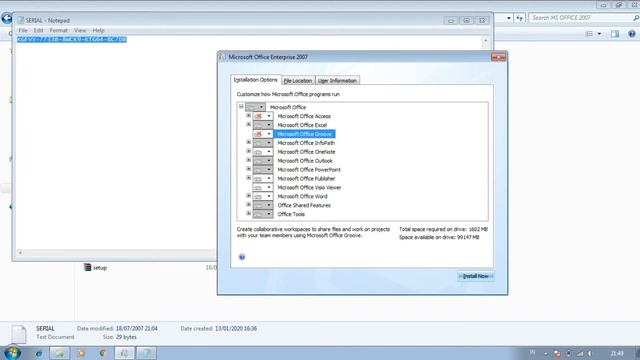Toggle the Explorer preview pane icon
Screen dimensions: 640x360
point(615,34)
